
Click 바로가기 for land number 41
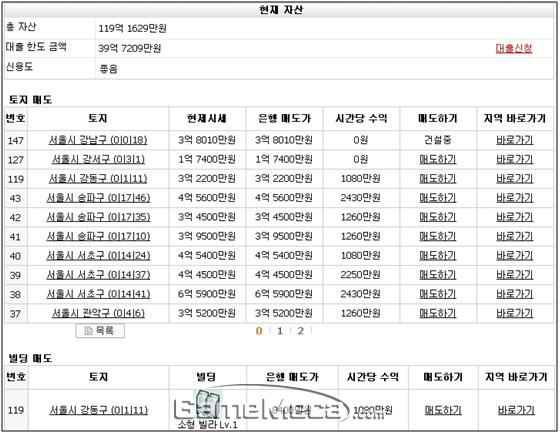(x=515, y=237)
